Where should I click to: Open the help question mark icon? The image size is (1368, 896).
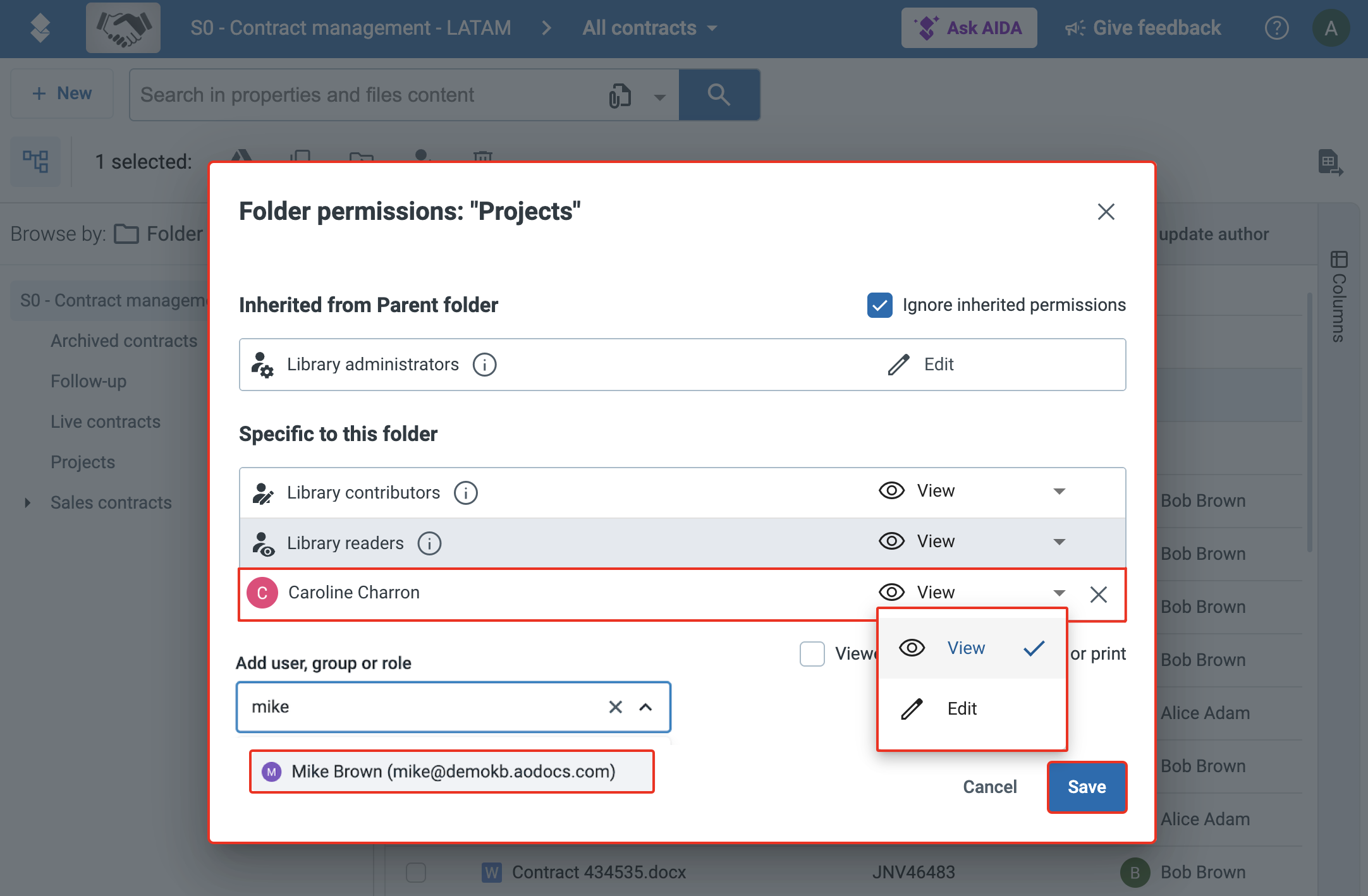coord(1276,28)
